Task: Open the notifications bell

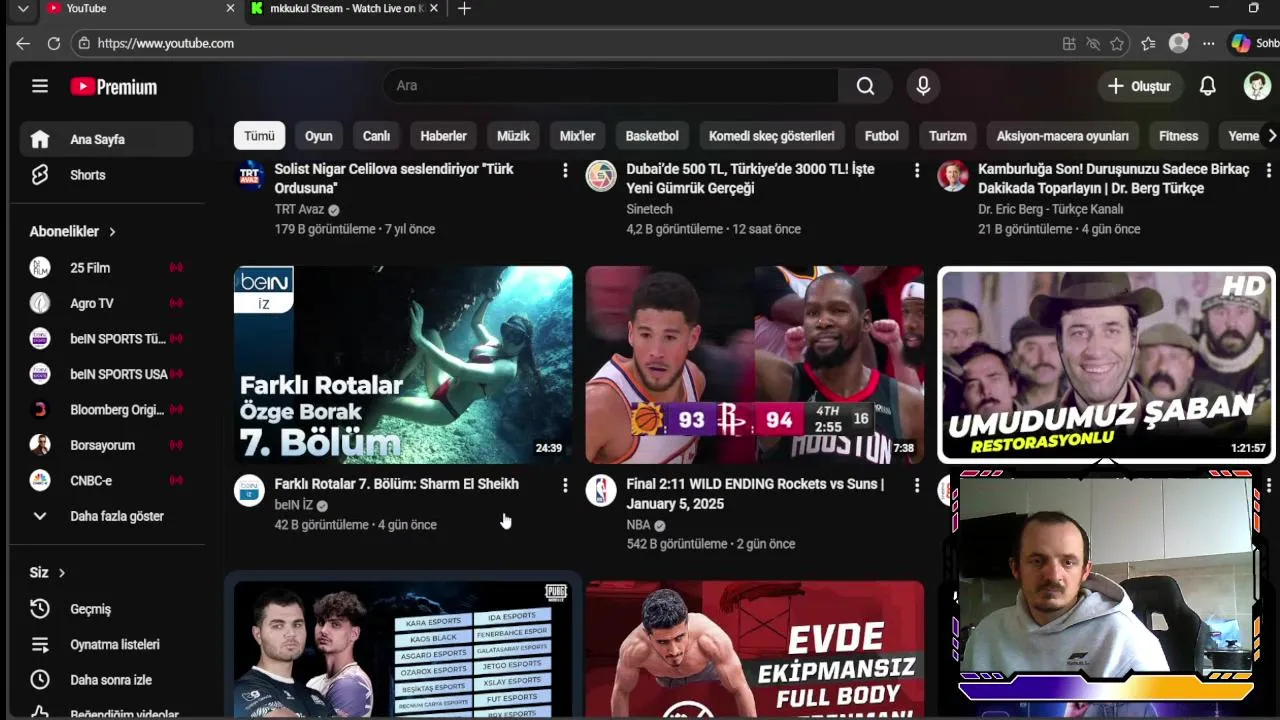Action: coord(1207,86)
